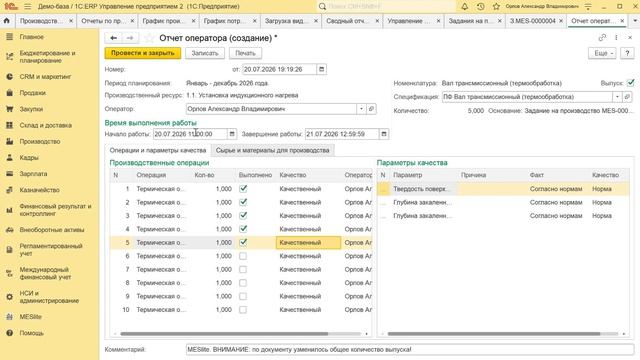The height and width of the screenshot is (360, 640).
Task: Open Склад и доставка section
Action: [45, 125]
